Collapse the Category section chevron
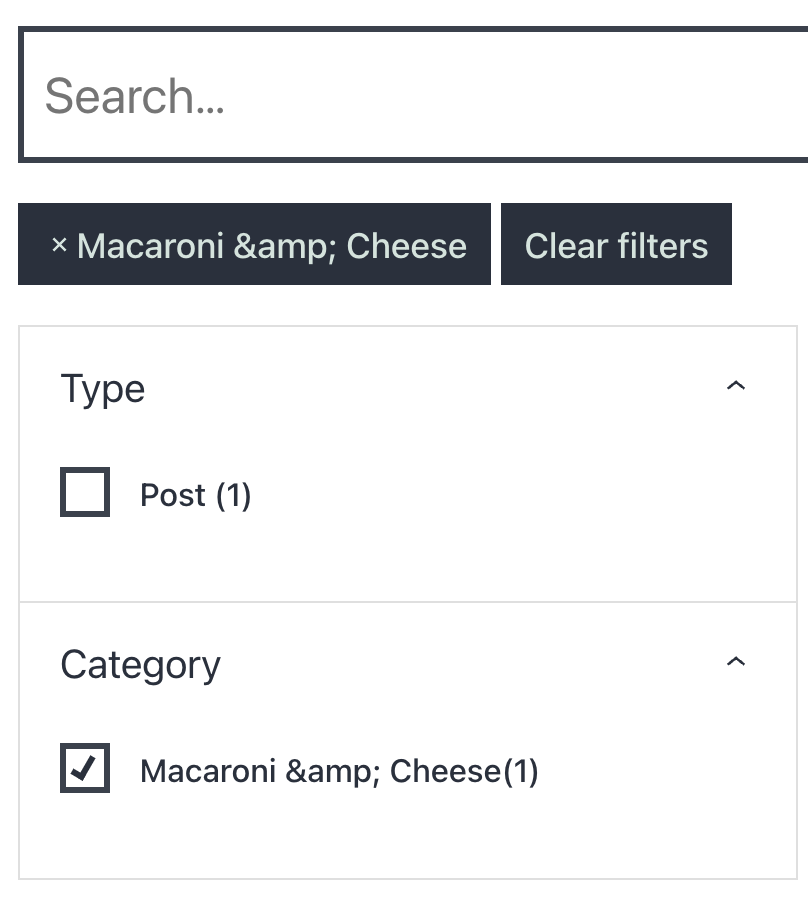The image size is (808, 918). click(736, 663)
